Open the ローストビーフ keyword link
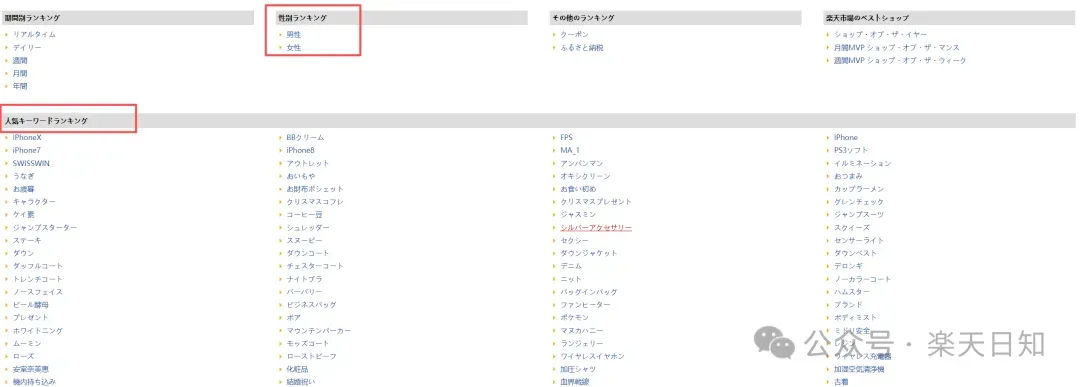Viewport: 1080px width, 387px height. (311, 356)
